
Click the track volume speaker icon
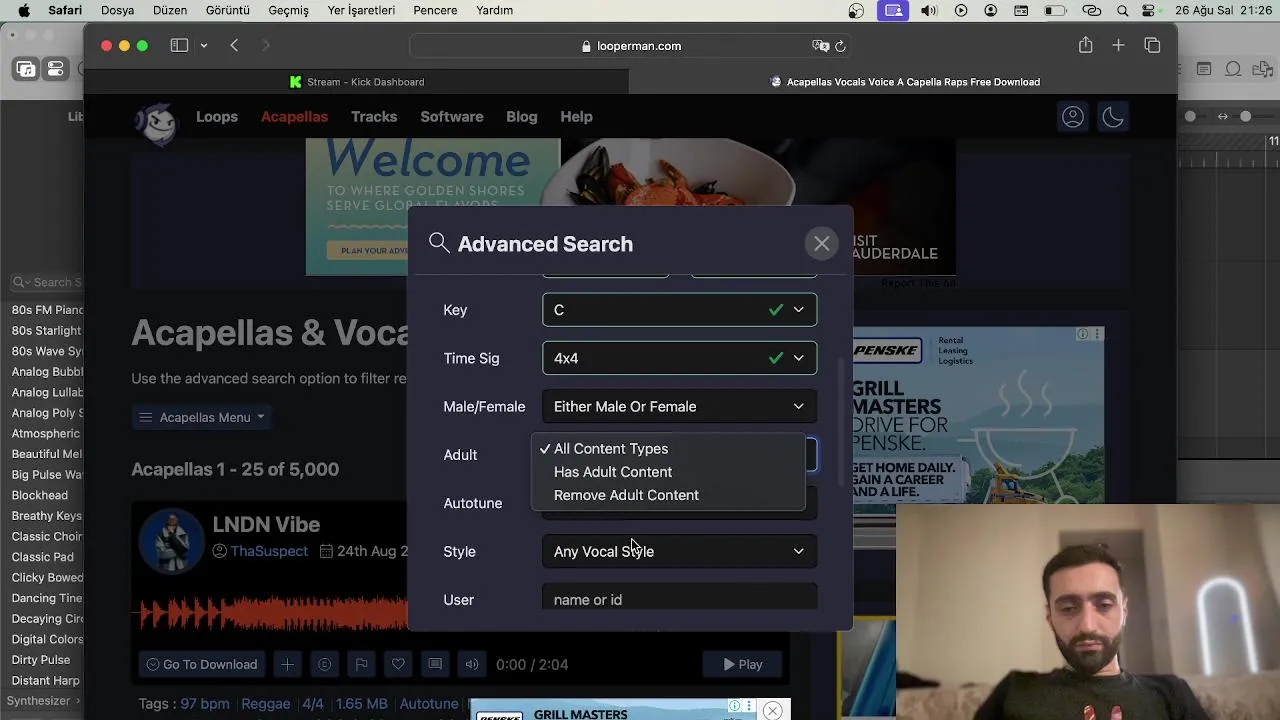472,665
